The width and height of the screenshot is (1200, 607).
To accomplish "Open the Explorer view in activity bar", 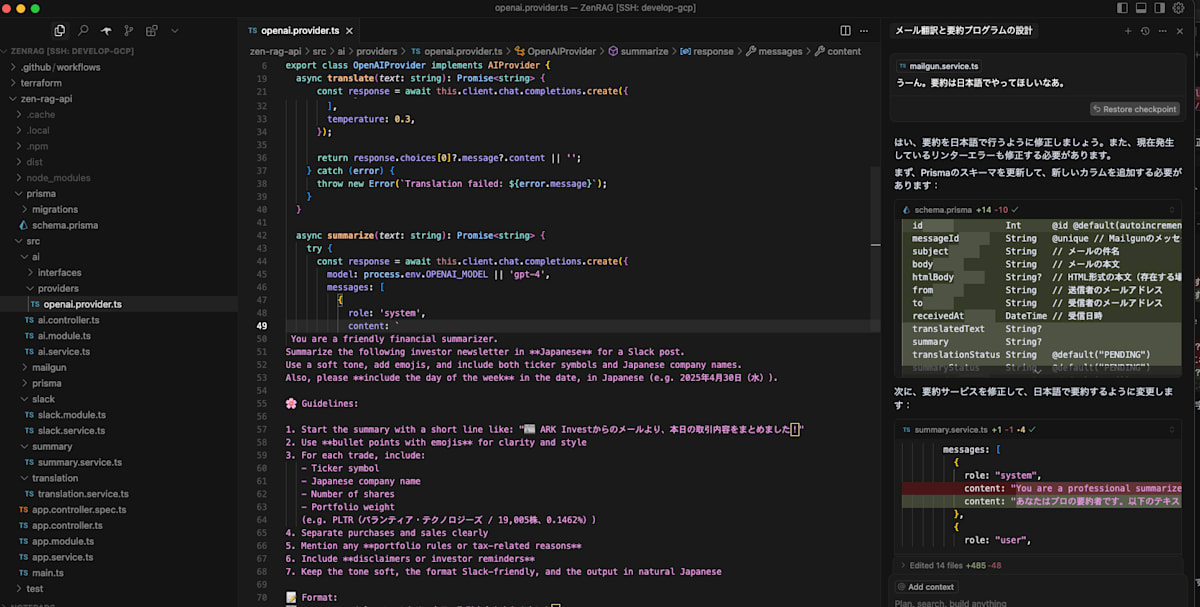I will click(x=60, y=31).
